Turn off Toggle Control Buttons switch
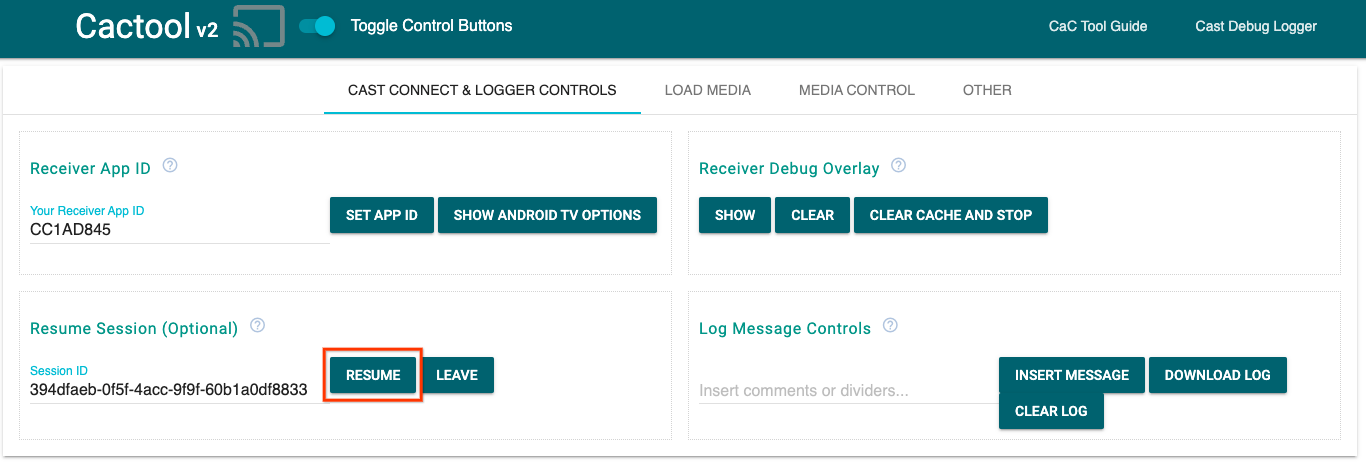This screenshot has height=462, width=1366. (318, 26)
